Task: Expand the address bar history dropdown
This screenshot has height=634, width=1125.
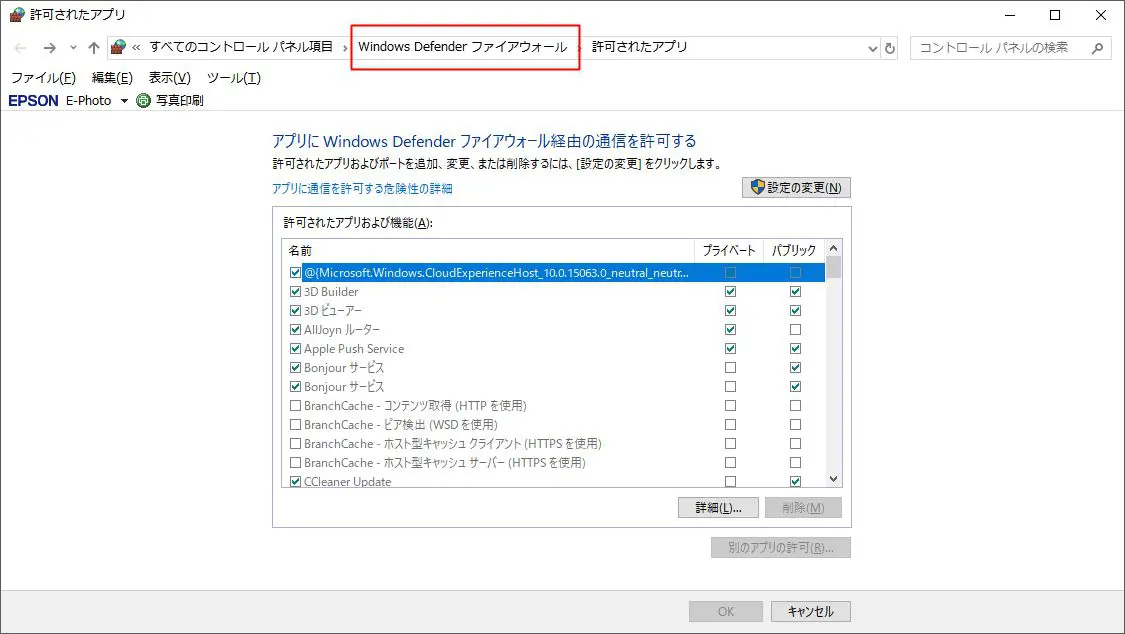Action: 872,48
